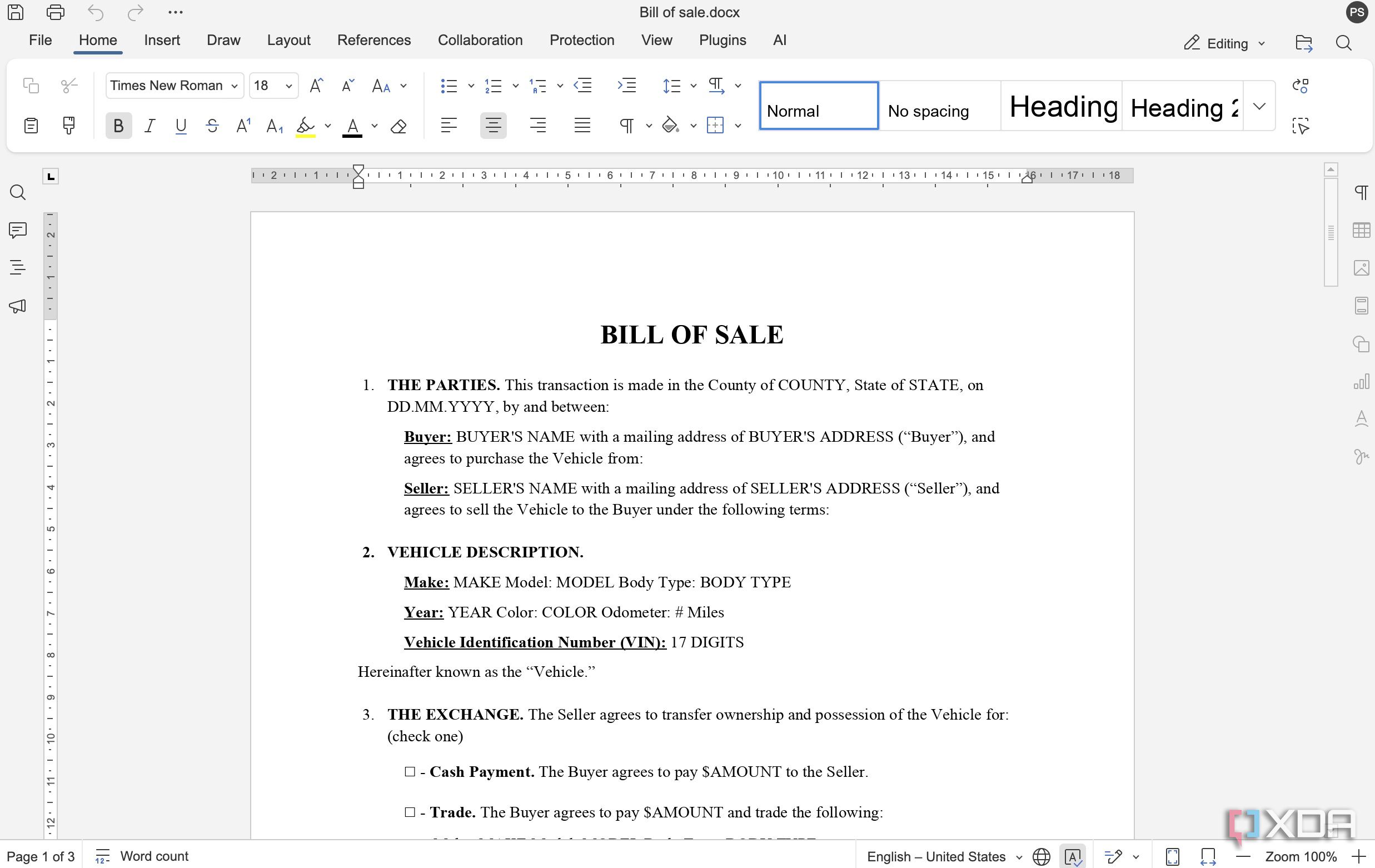This screenshot has width=1375, height=868.
Task: Open Comments panel in left sidebar
Action: click(18, 230)
